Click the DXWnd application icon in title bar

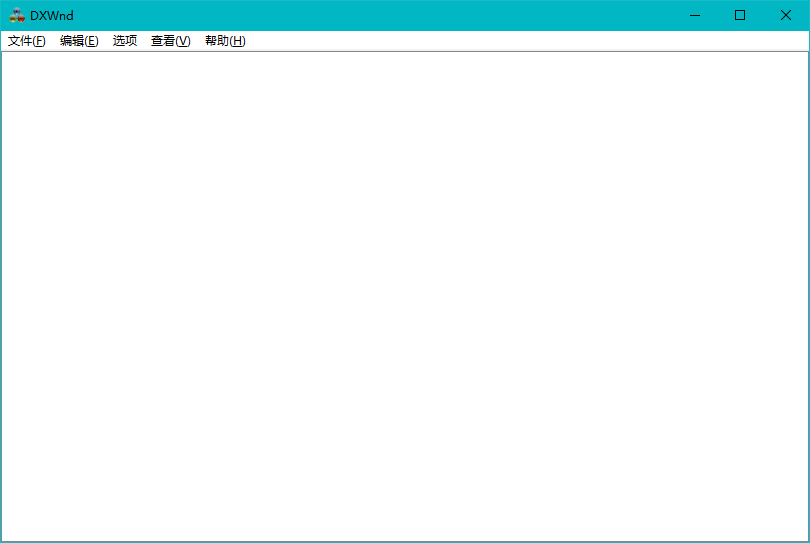17,15
